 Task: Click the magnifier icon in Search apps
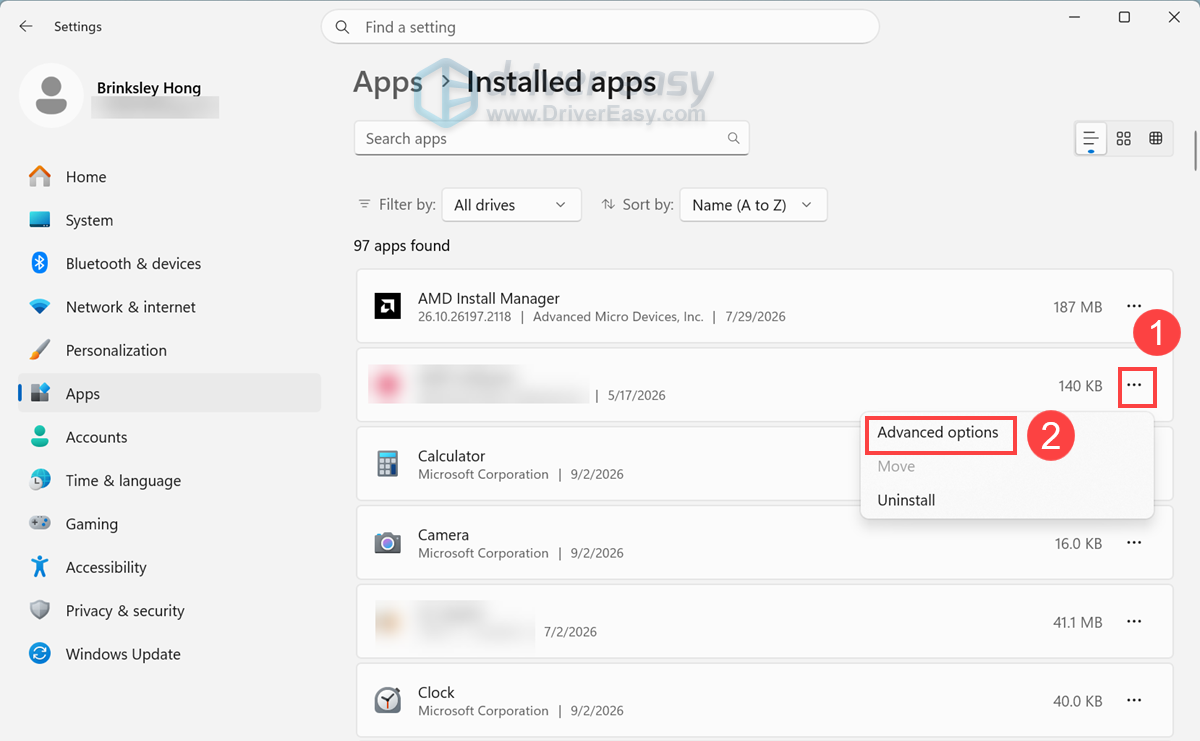[734, 139]
